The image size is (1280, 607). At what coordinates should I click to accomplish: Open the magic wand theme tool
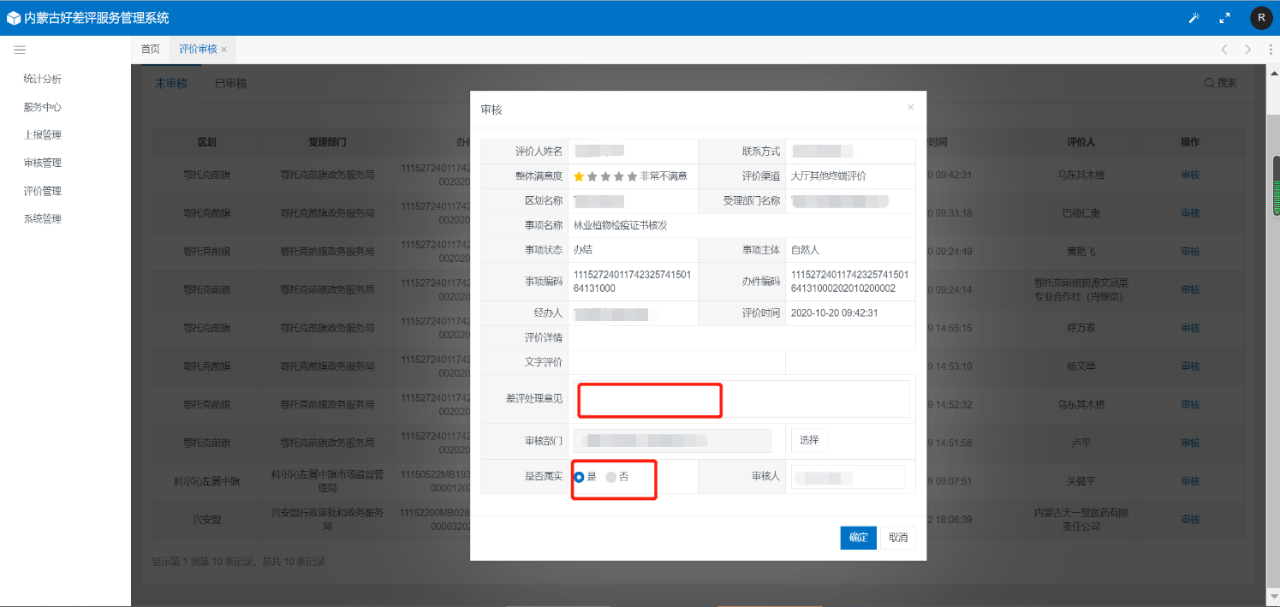(1193, 18)
